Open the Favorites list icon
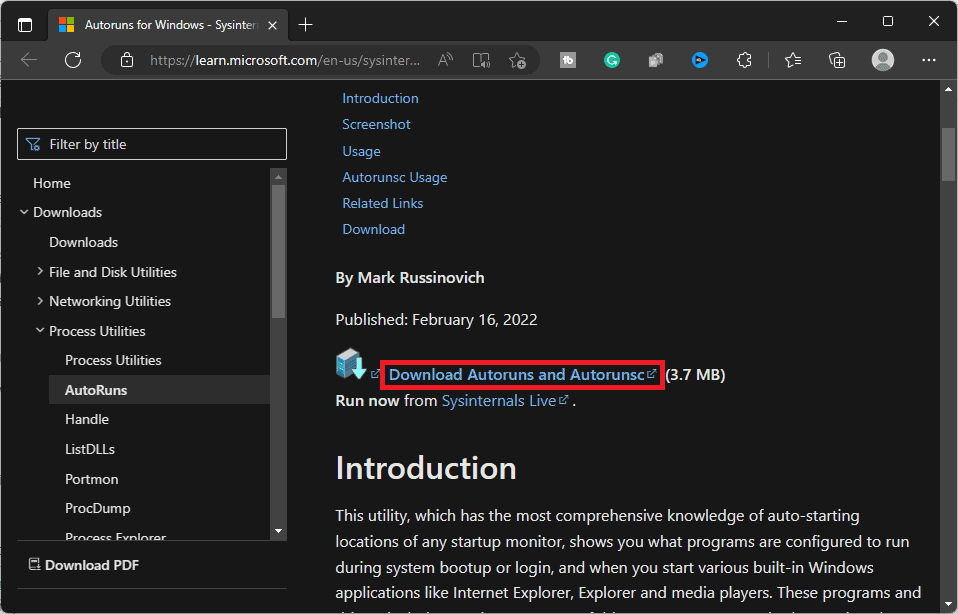Image resolution: width=958 pixels, height=614 pixels. (x=793, y=60)
